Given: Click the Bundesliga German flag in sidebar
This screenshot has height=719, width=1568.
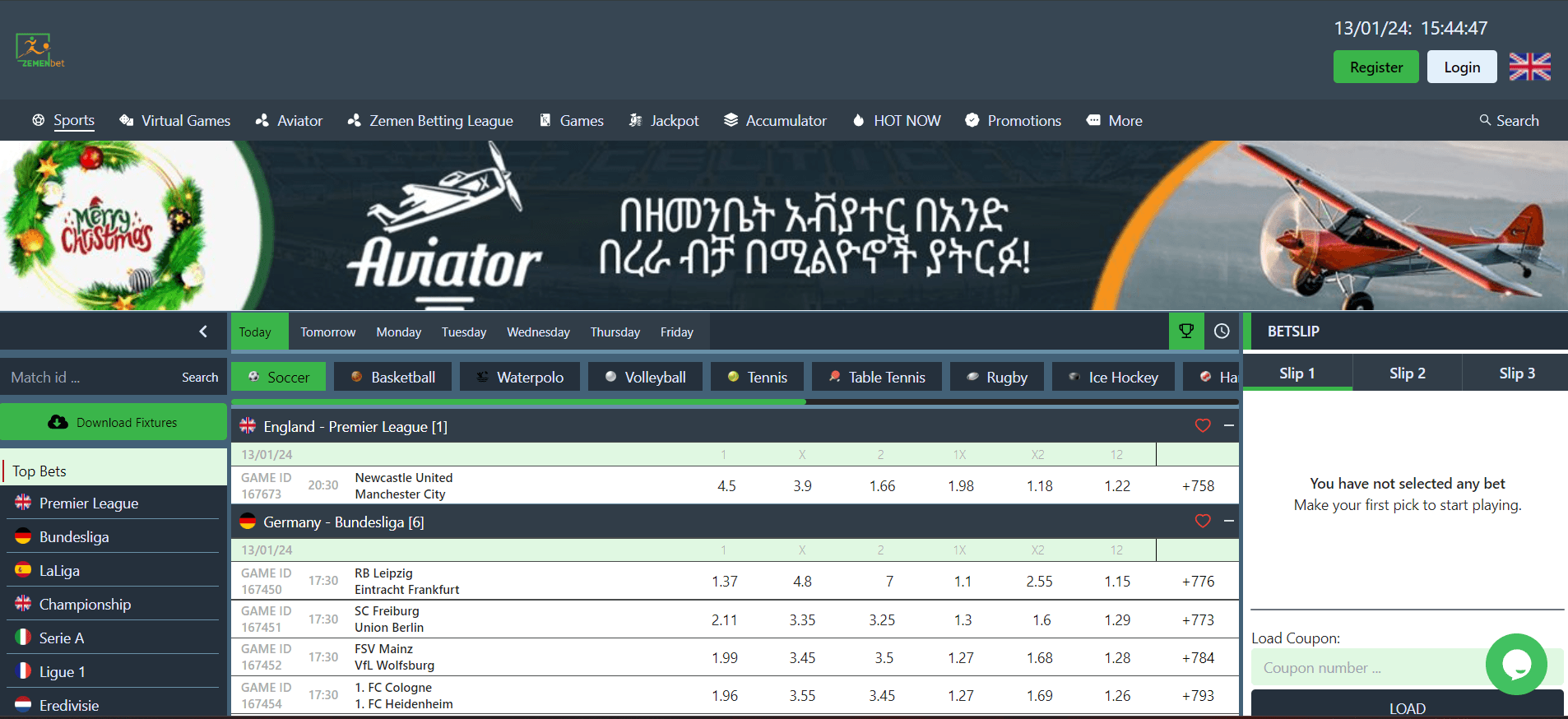Looking at the screenshot, I should [x=23, y=536].
